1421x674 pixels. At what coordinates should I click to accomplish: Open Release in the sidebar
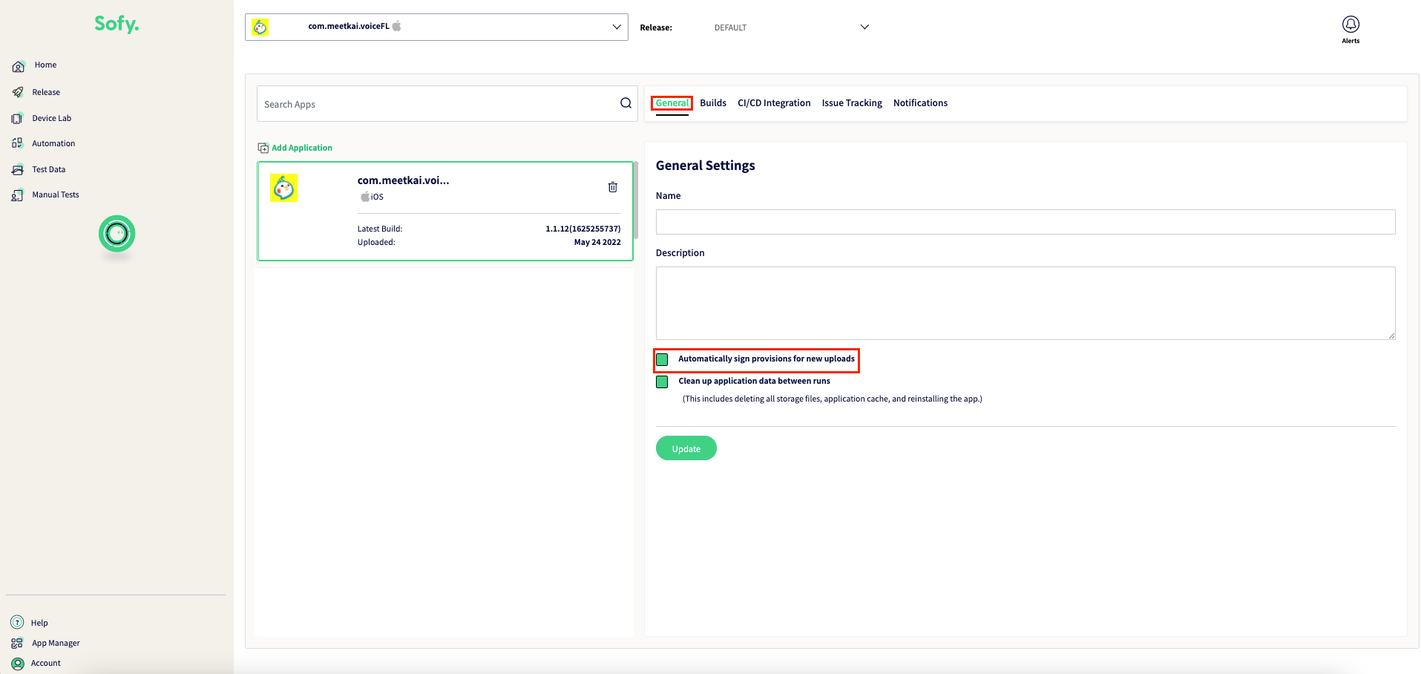pyautogui.click(x=46, y=92)
